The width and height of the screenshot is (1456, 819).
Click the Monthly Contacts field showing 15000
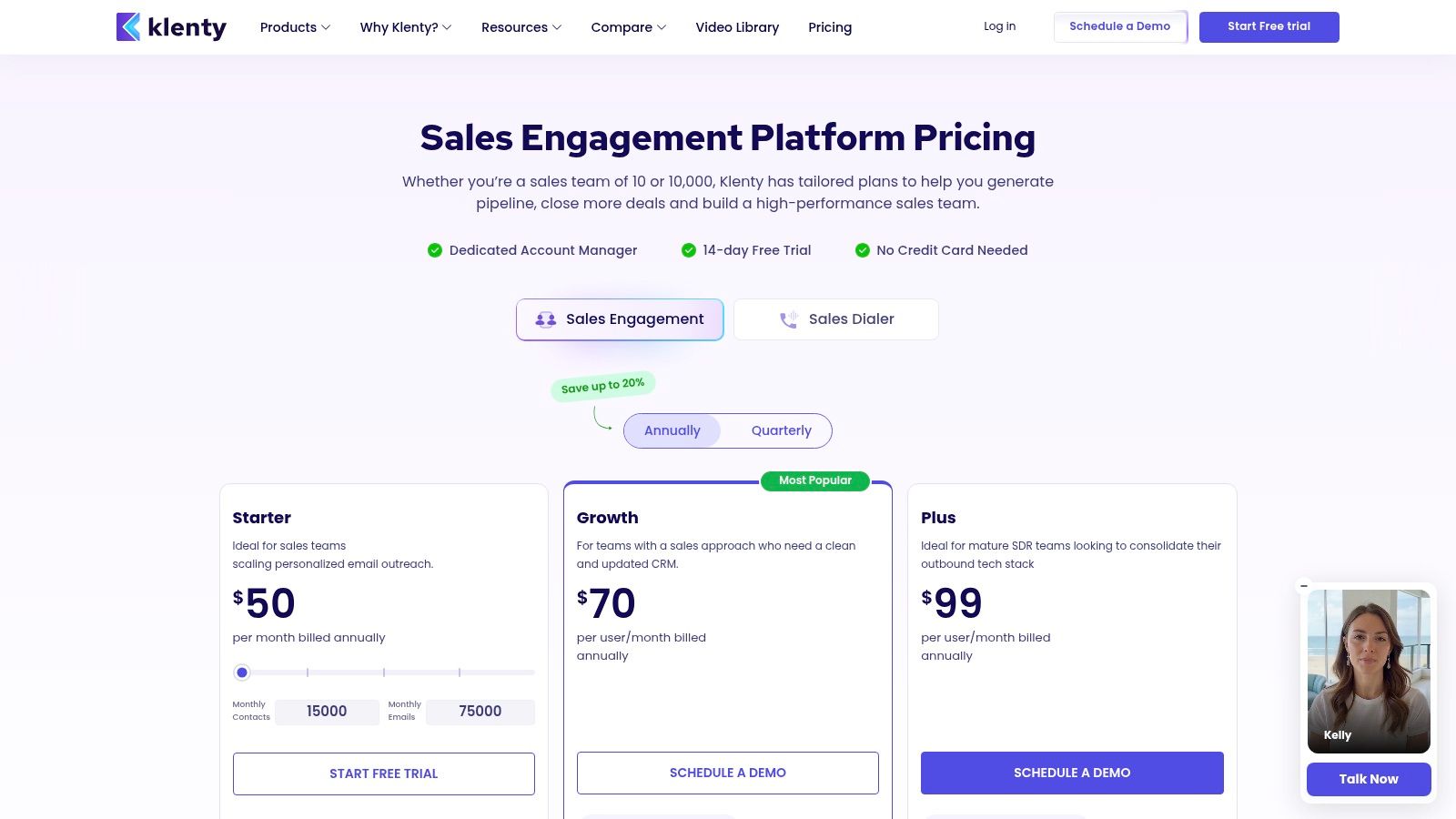[x=327, y=712]
